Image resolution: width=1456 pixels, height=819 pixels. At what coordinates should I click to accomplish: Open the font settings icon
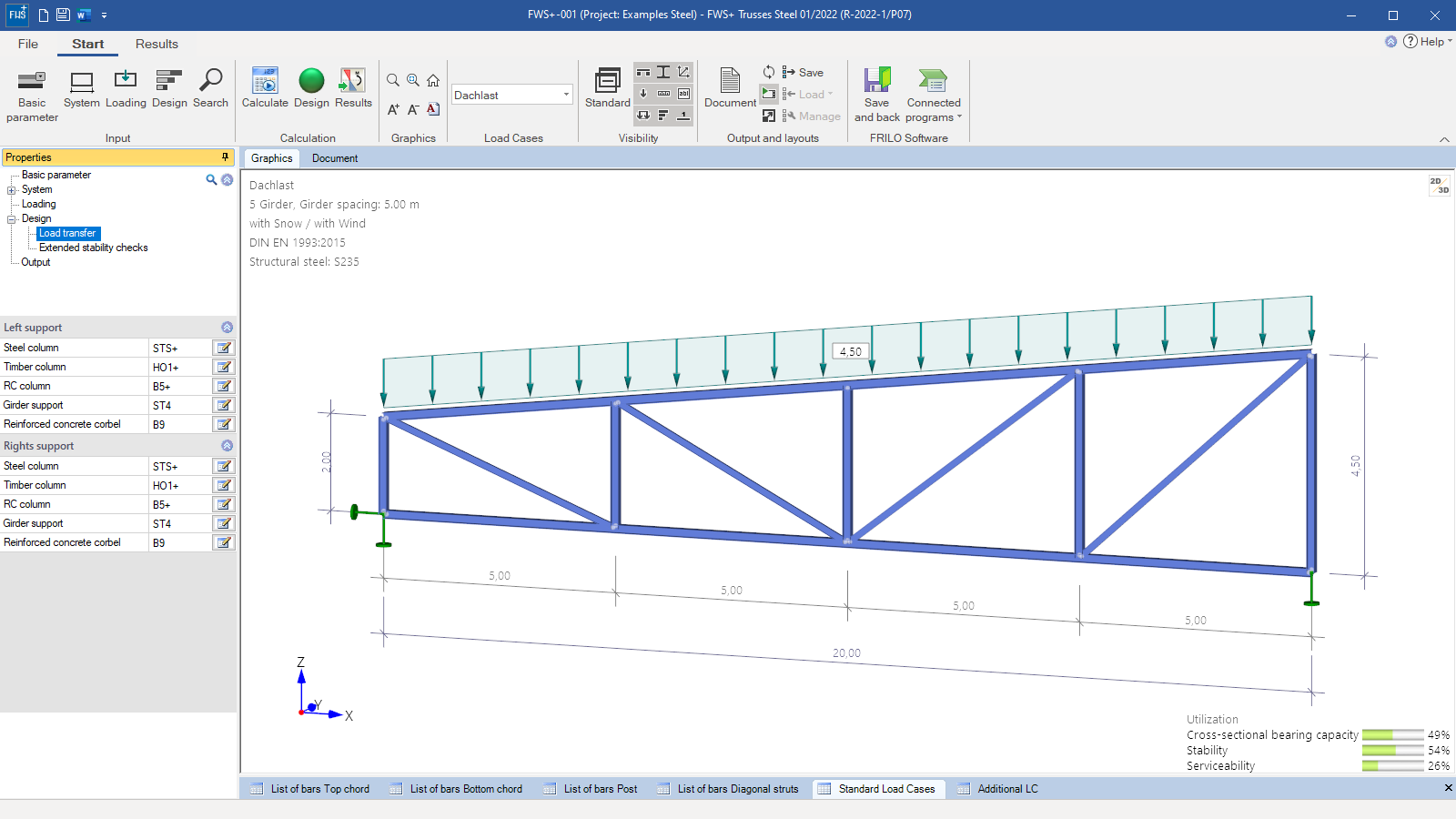pos(433,109)
